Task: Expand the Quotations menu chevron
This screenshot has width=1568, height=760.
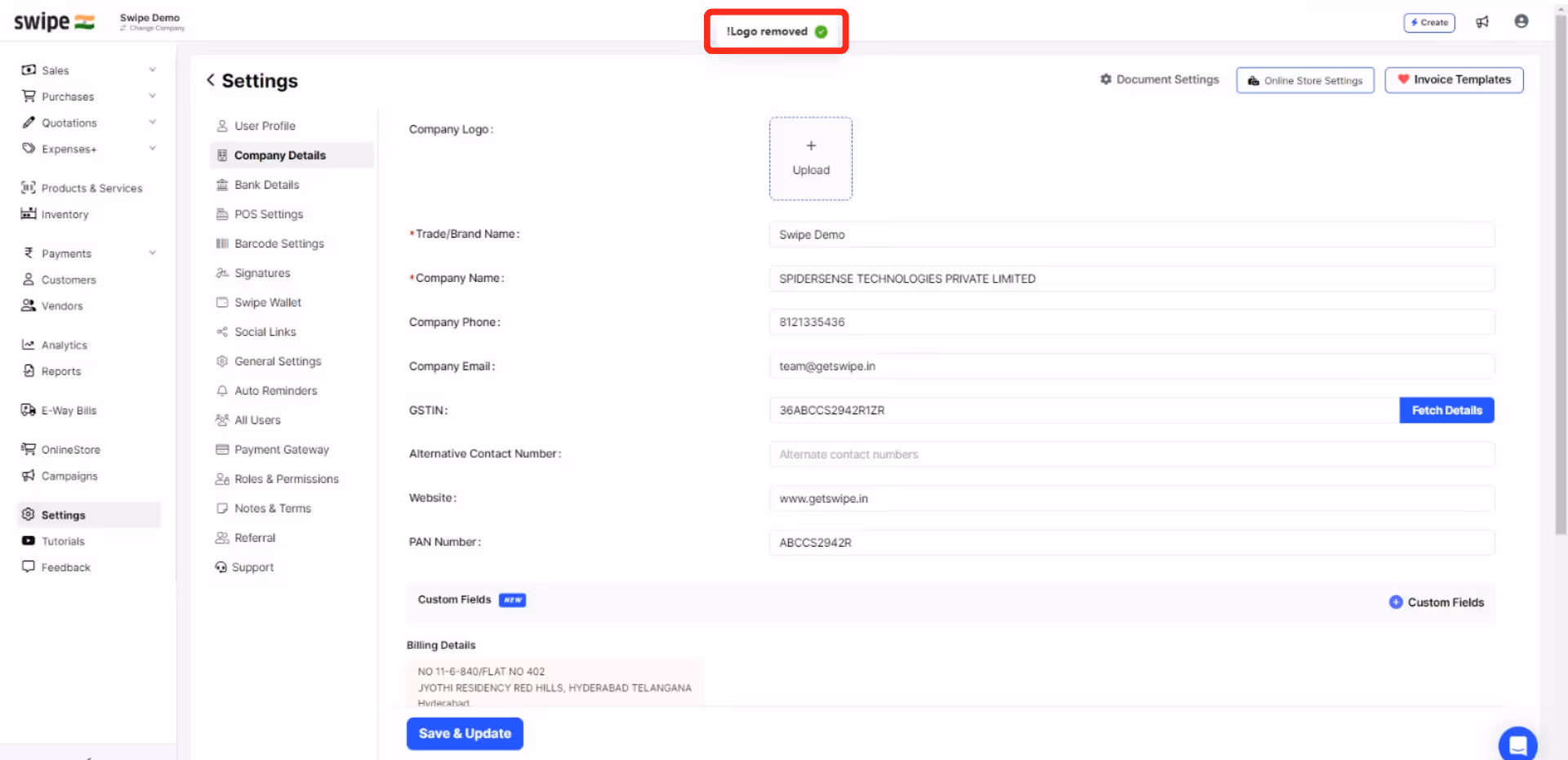Action: [152, 123]
